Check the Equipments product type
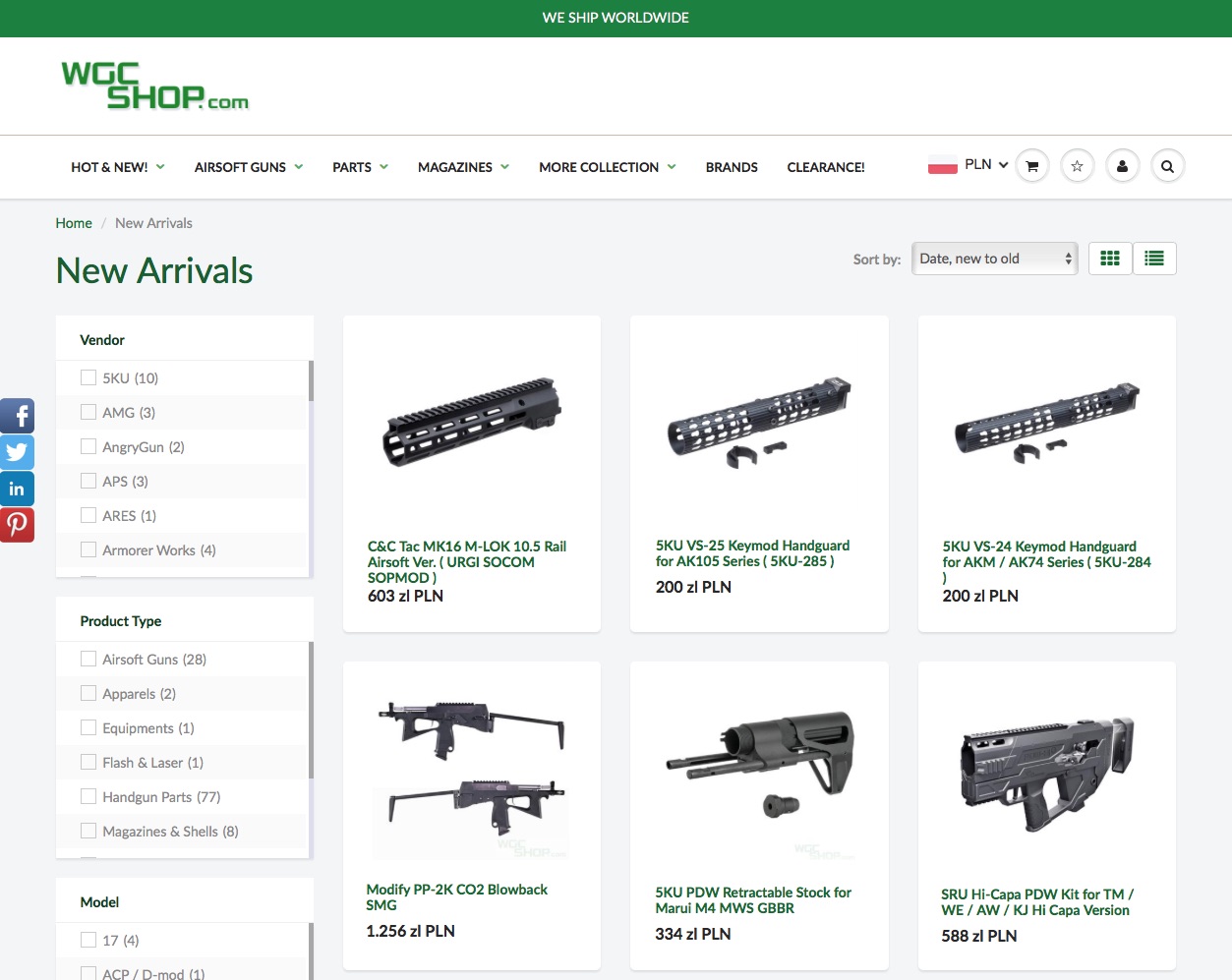Image resolution: width=1232 pixels, height=980 pixels. pos(88,727)
